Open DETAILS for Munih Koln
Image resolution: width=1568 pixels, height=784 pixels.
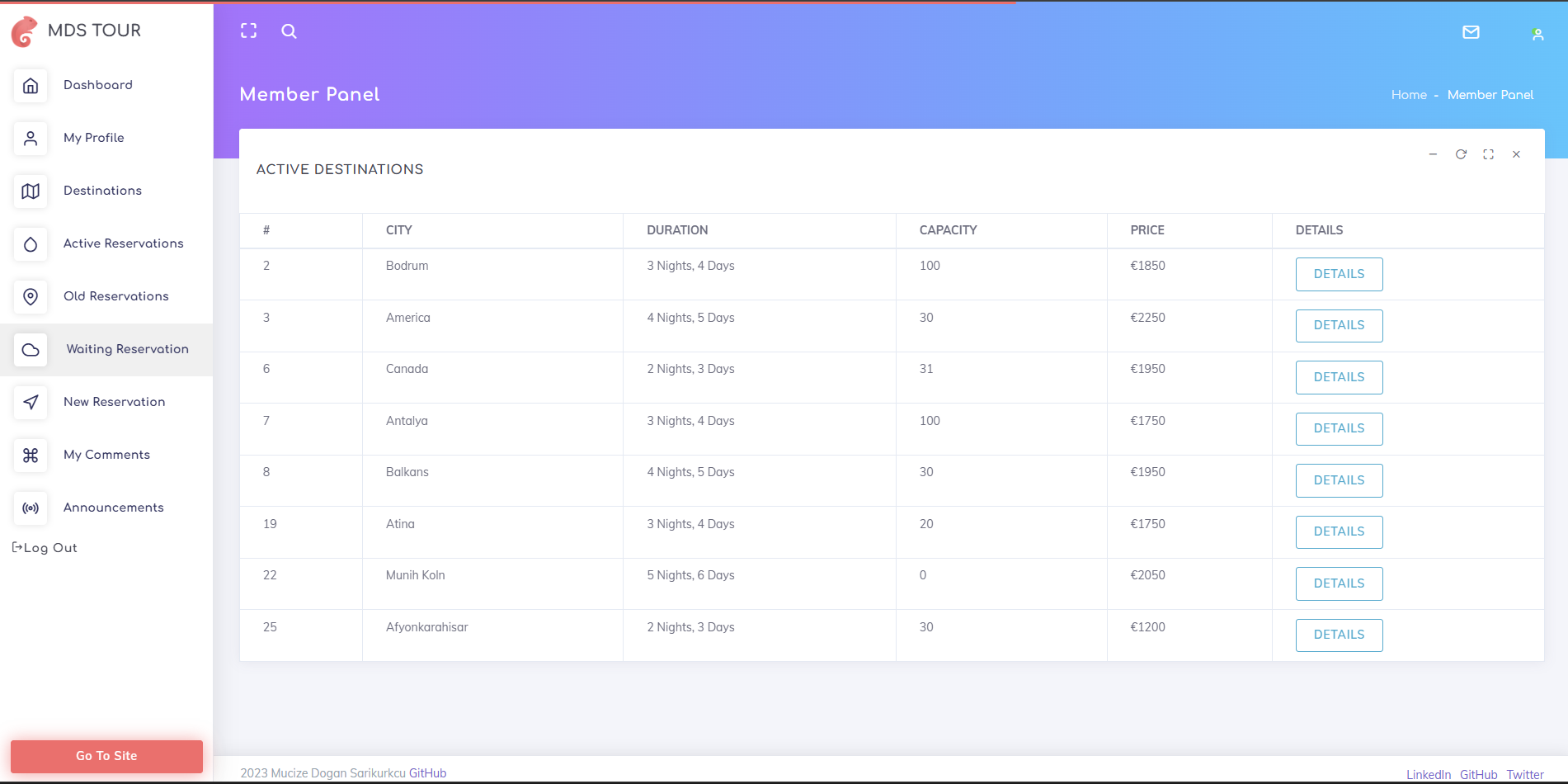pyautogui.click(x=1339, y=583)
